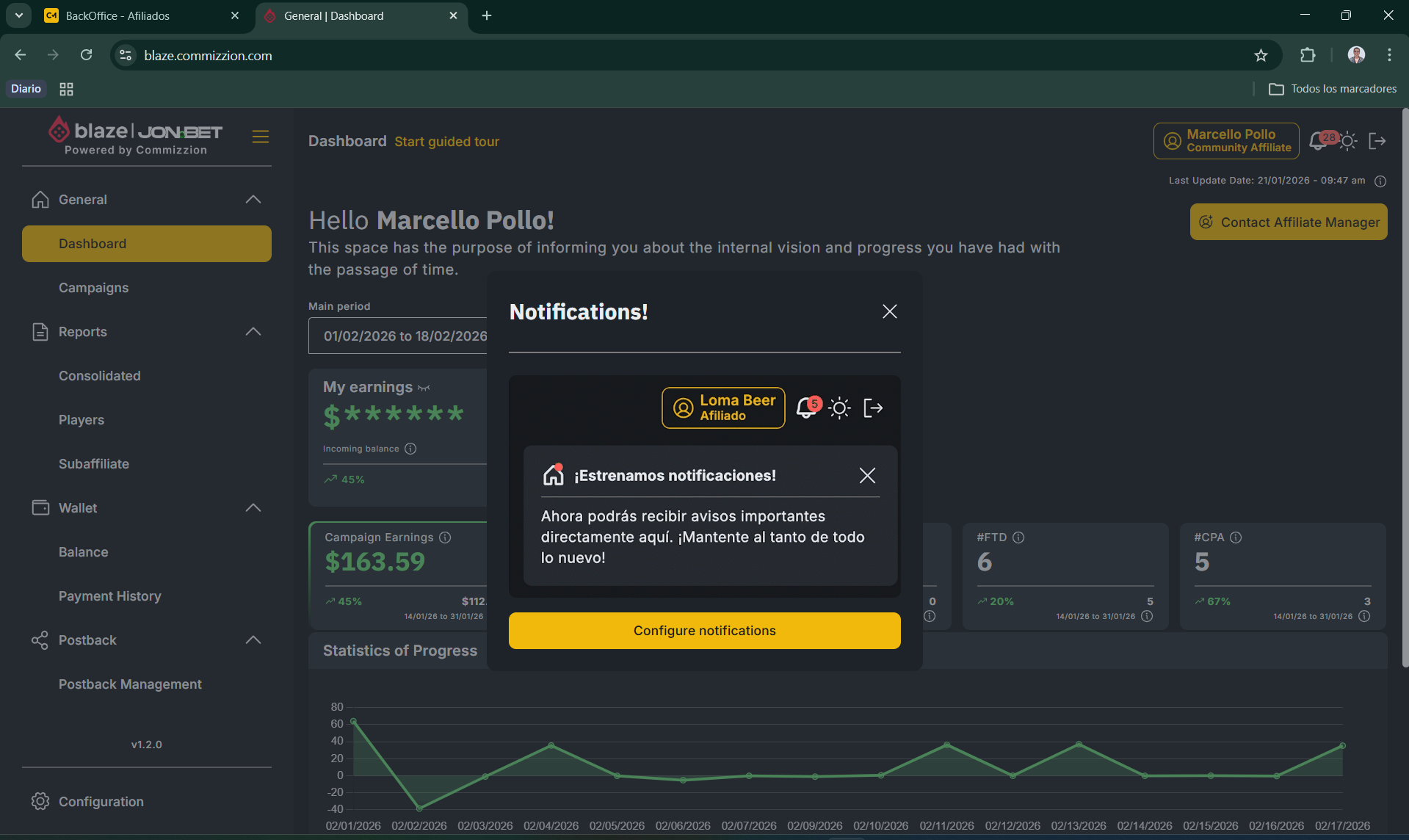The width and height of the screenshot is (1409, 840).
Task: Collapse the Reports section chevron
Action: coord(253,331)
